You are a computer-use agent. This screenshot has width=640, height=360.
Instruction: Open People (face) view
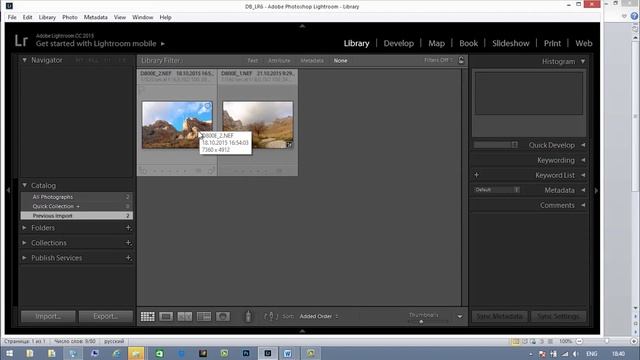click(x=222, y=316)
